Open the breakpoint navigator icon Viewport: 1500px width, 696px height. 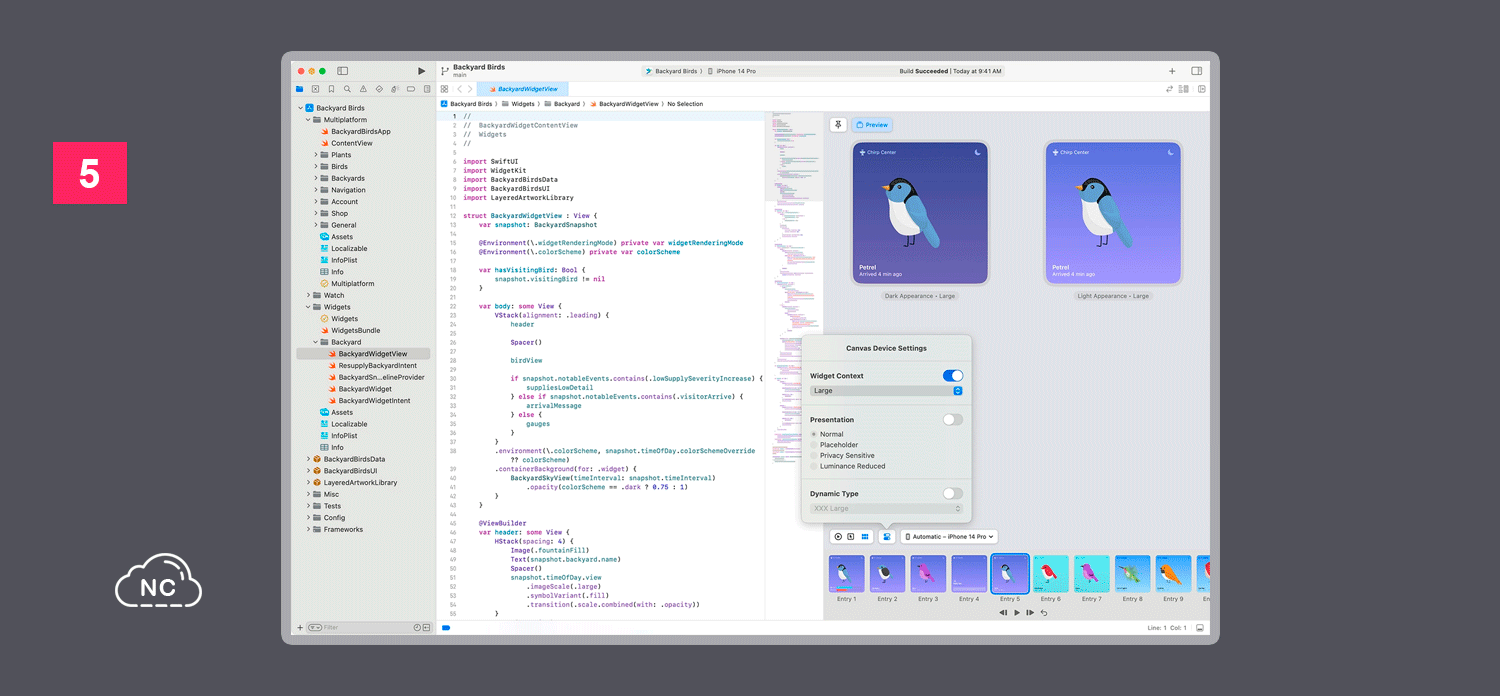click(x=411, y=89)
